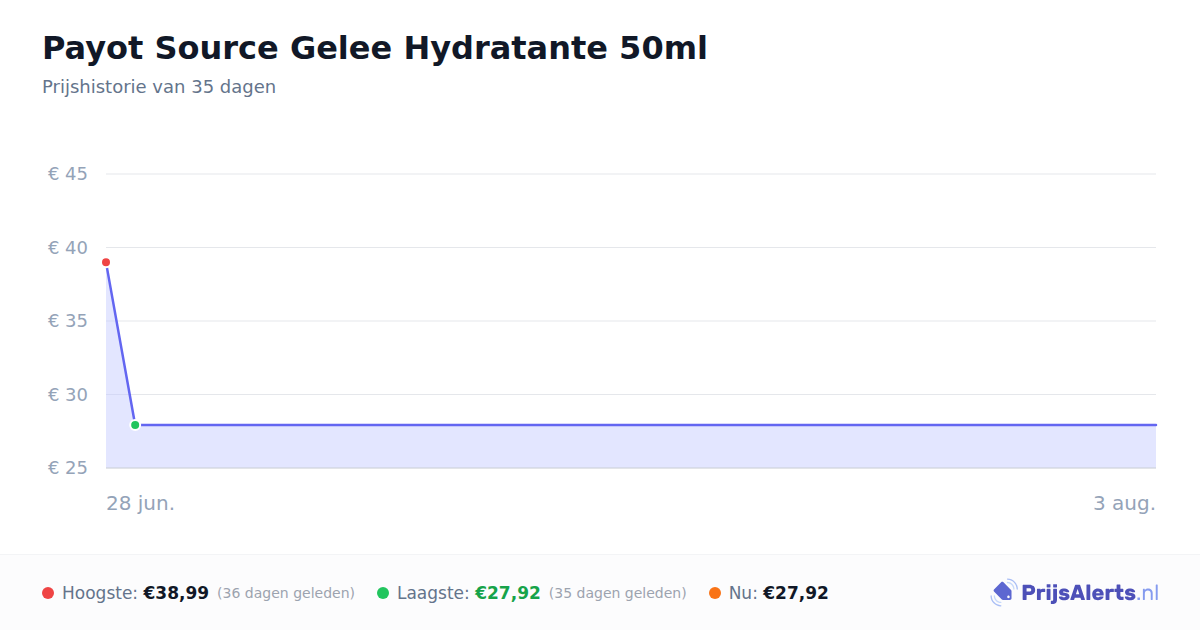
Task: Click the lowest price €27,92 green value
Action: [x=508, y=593]
